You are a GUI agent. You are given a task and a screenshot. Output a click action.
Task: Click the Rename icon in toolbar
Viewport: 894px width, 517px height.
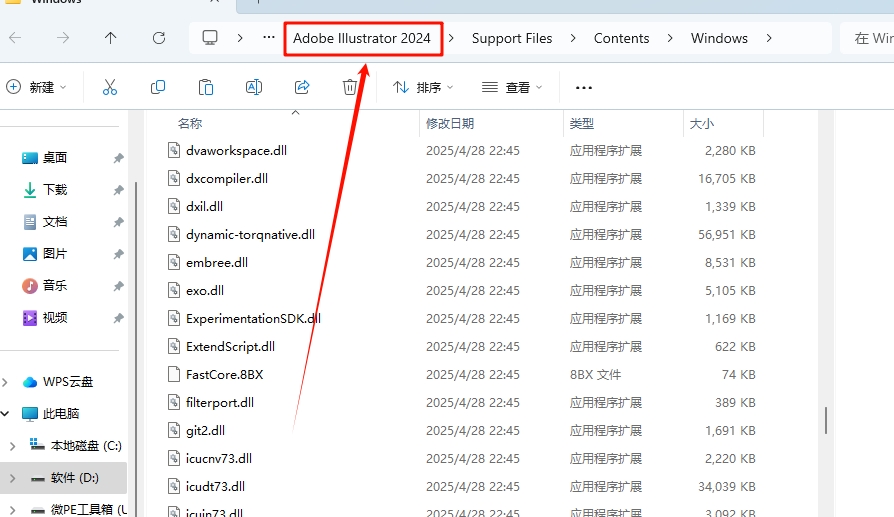[x=254, y=87]
